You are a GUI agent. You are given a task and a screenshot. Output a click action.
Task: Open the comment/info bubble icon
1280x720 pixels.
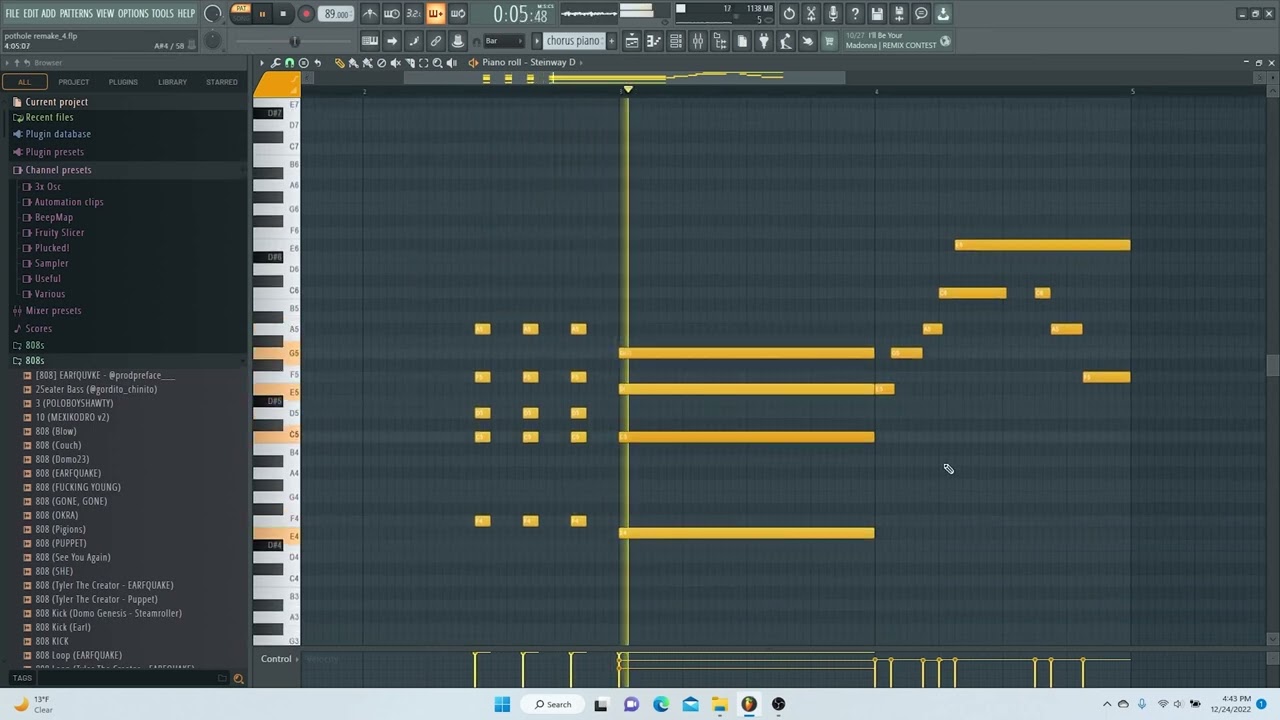(x=921, y=14)
